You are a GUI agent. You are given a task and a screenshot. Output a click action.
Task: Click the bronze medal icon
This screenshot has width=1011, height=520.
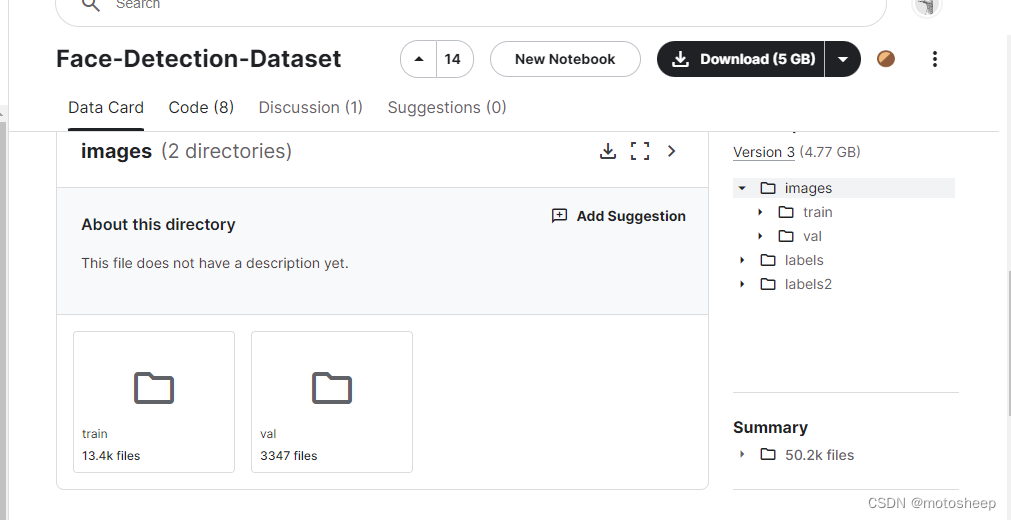click(x=886, y=59)
